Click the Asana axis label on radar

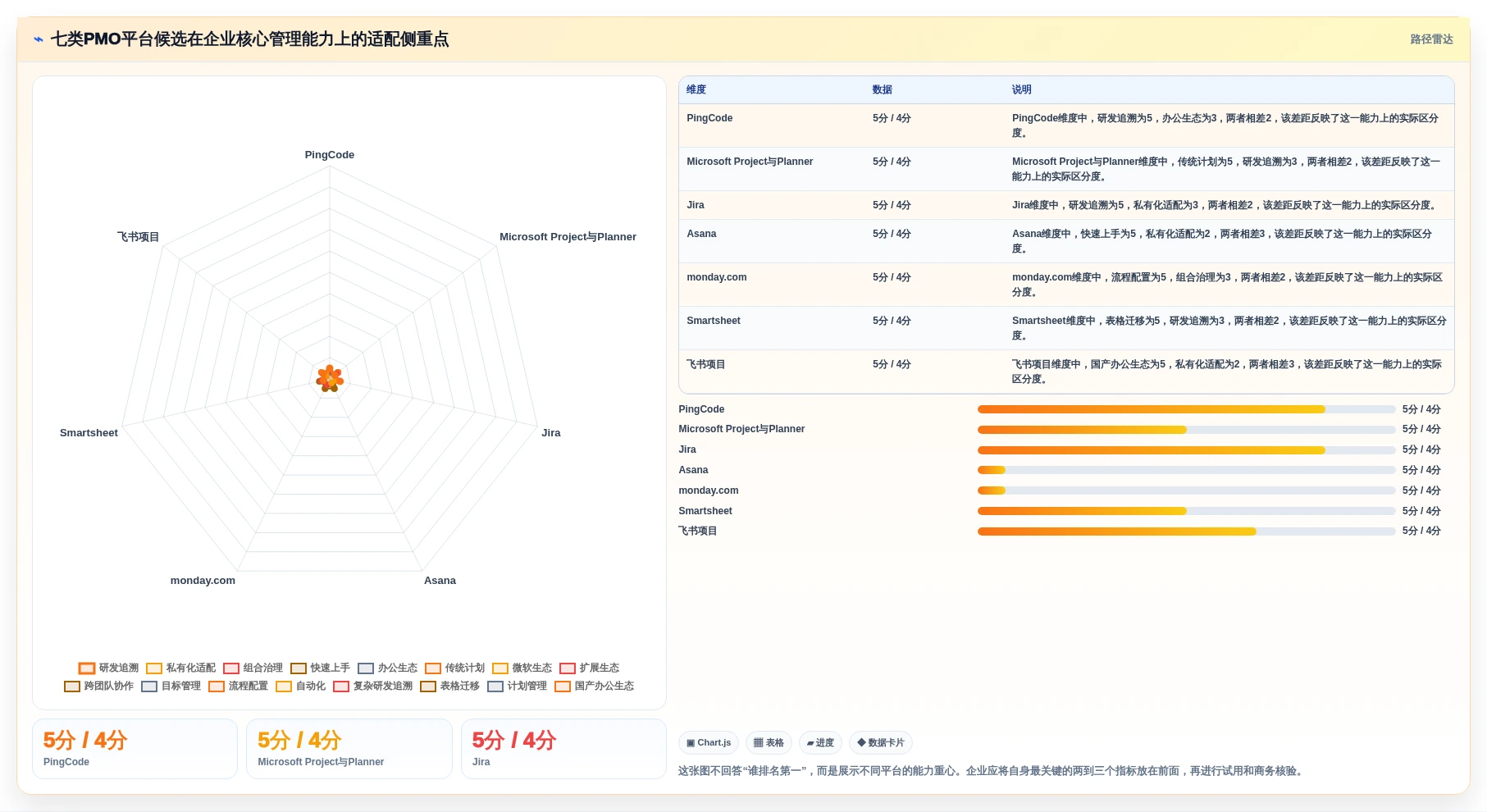tap(440, 581)
